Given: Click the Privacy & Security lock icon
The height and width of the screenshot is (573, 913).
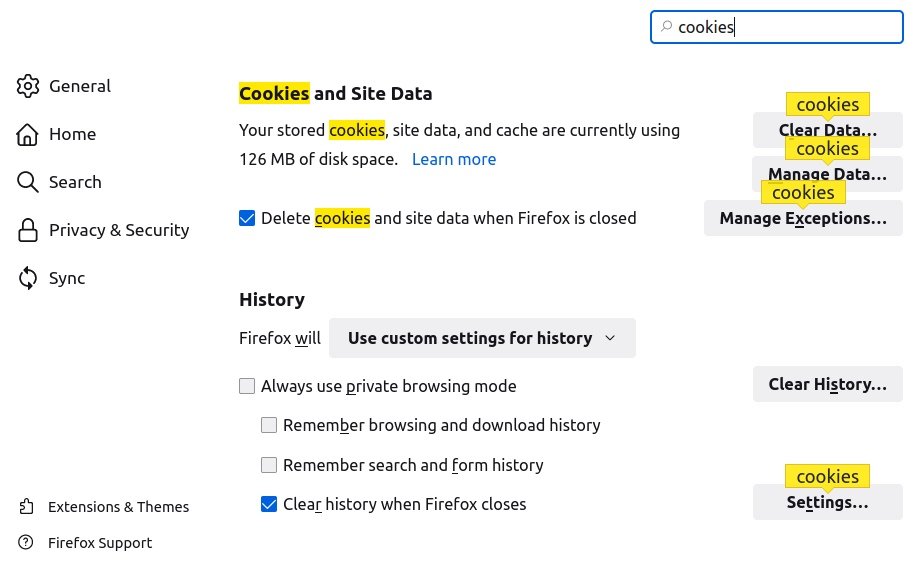Looking at the screenshot, I should tap(28, 230).
